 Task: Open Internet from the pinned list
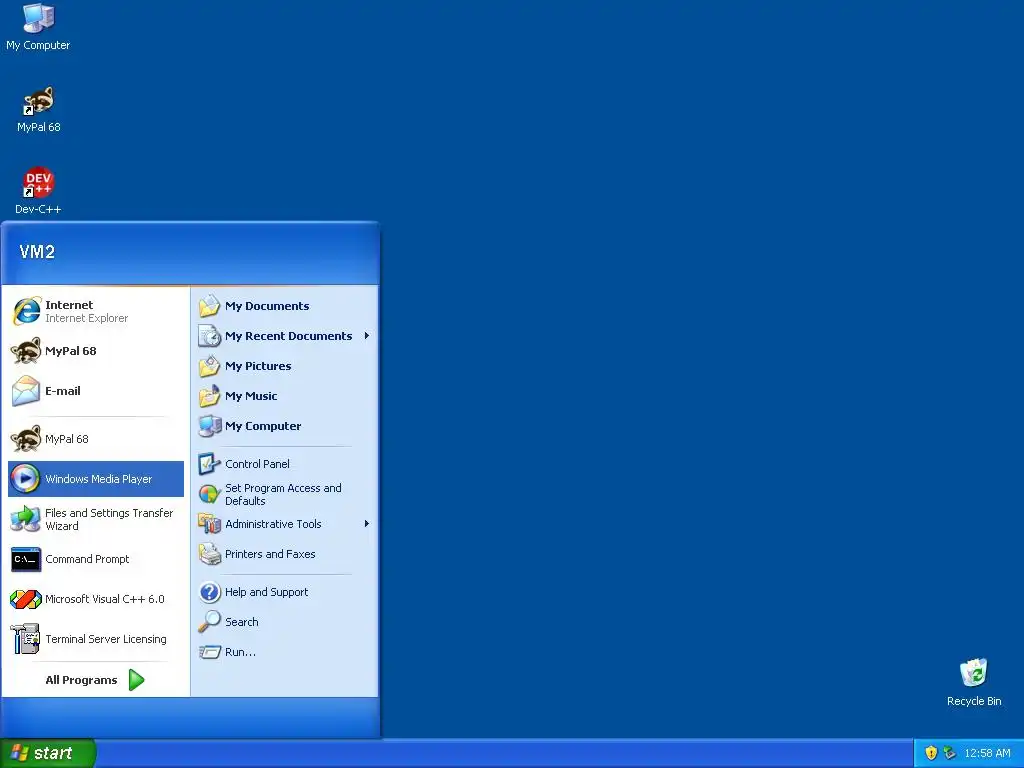pos(96,311)
